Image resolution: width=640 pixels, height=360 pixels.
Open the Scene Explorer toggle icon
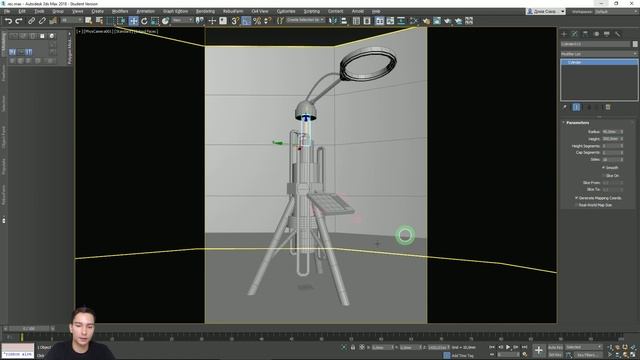(356, 20)
